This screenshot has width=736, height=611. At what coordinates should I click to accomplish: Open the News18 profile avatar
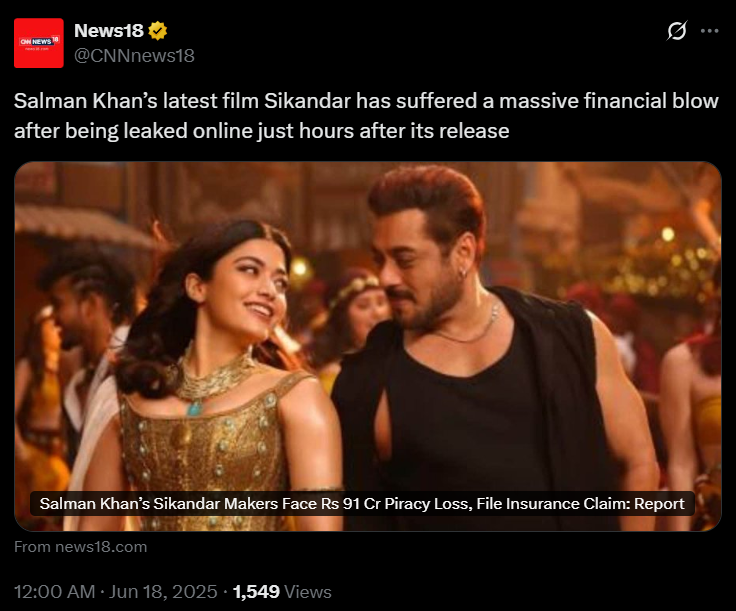pos(39,42)
